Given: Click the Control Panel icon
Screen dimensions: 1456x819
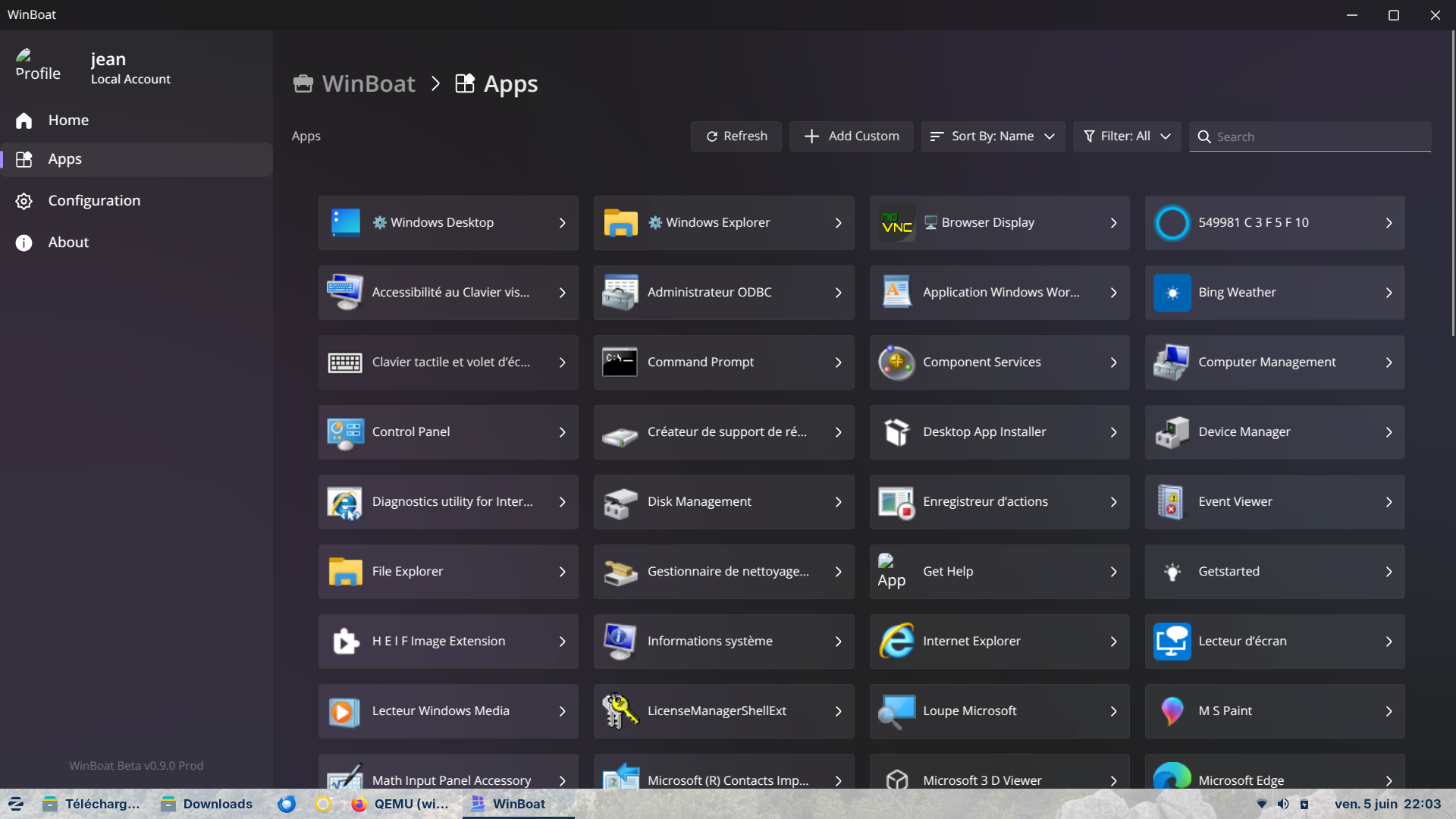Looking at the screenshot, I should tap(345, 432).
